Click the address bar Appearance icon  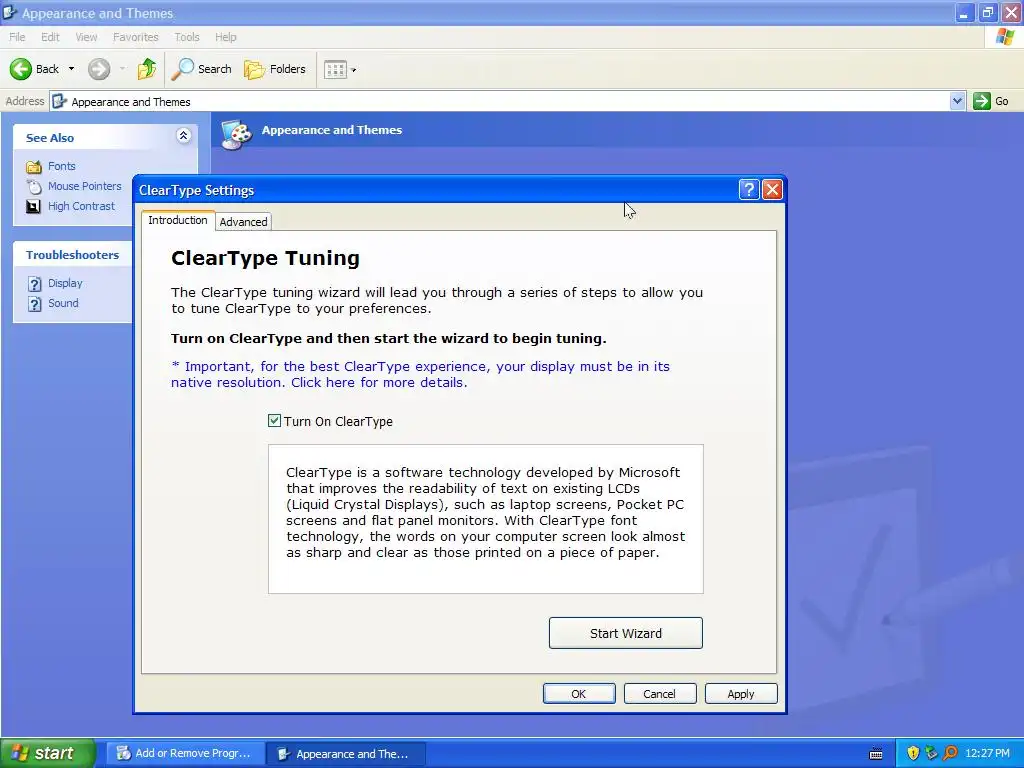pos(59,101)
